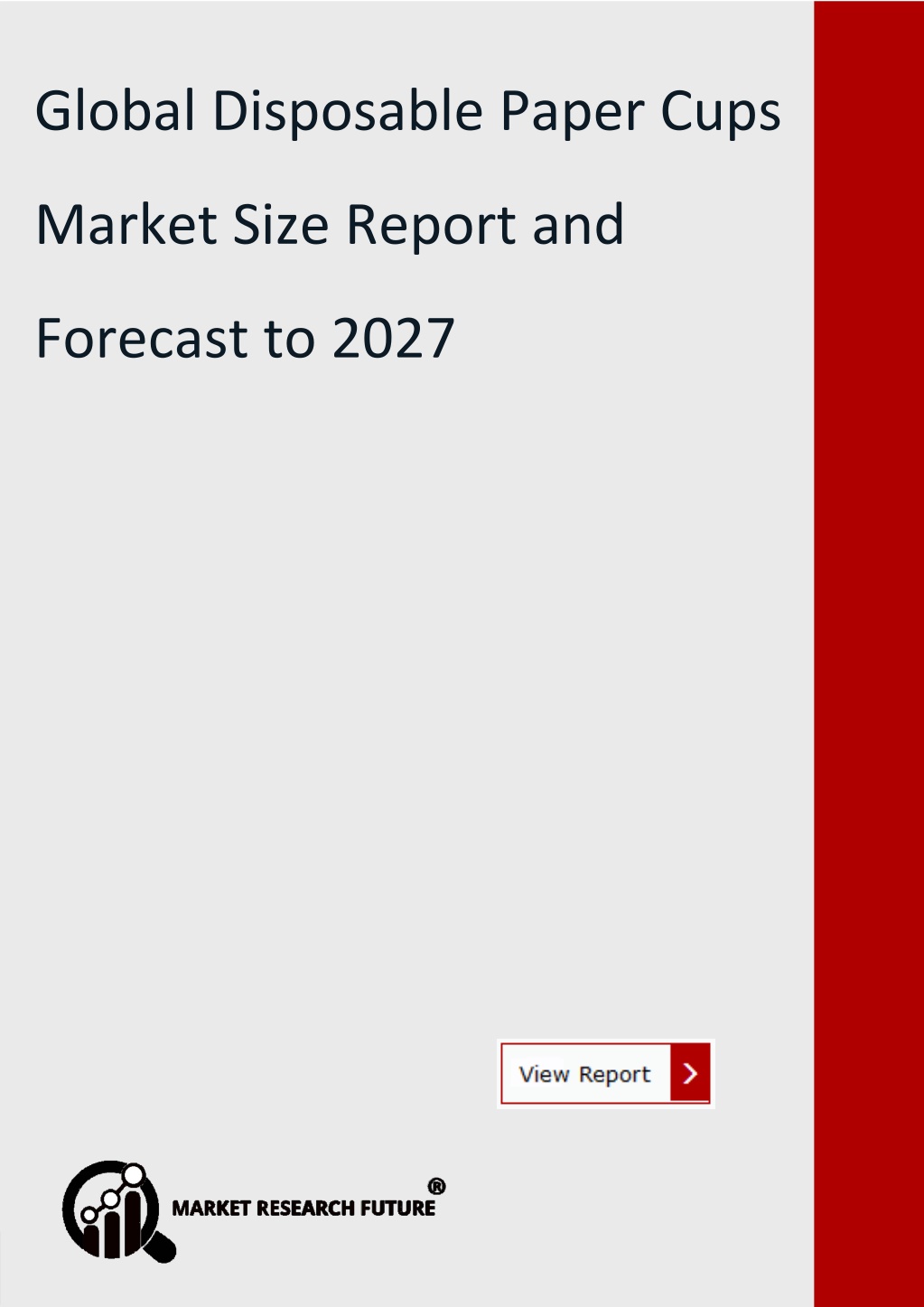Click the text "Forecast to 2027"
Viewport: 924px width, 1307px height.
[245, 338]
